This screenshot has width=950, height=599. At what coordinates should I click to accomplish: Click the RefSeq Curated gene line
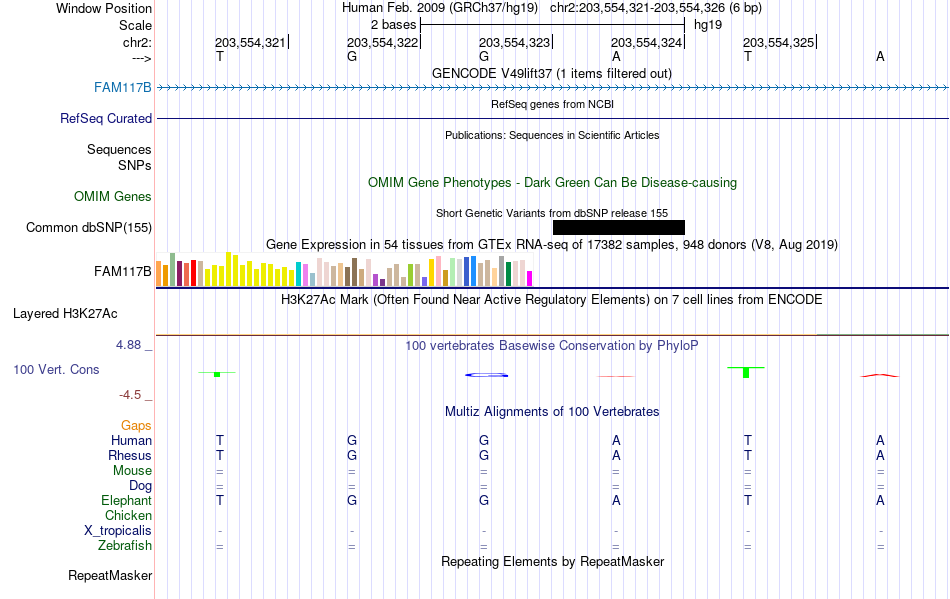553,118
